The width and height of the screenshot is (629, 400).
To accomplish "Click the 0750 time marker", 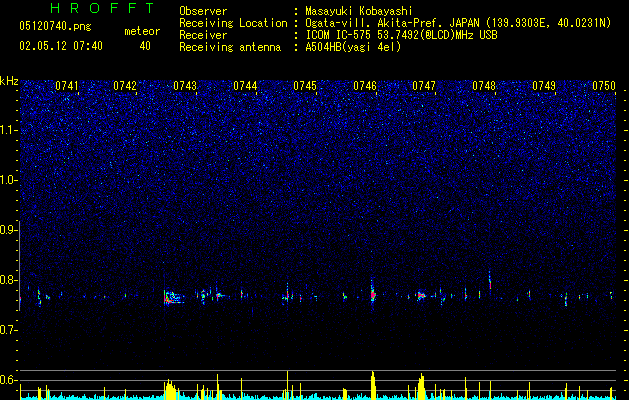I will coord(604,86).
